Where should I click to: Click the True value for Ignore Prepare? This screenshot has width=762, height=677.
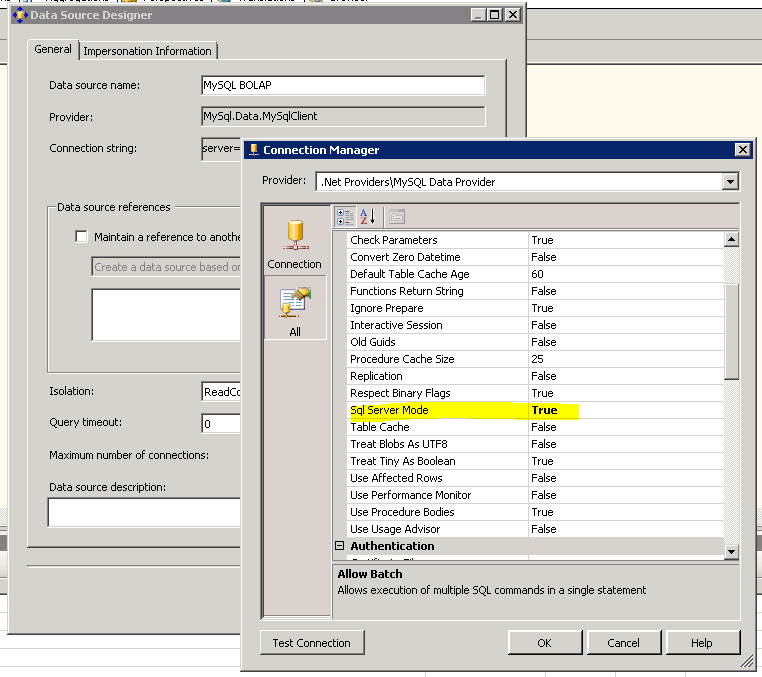[542, 308]
